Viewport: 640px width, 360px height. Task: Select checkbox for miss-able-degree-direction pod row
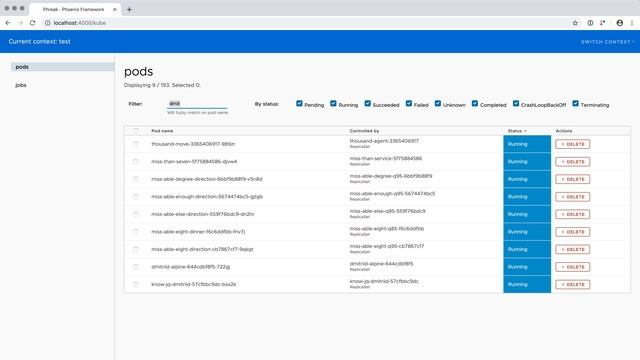(x=136, y=179)
